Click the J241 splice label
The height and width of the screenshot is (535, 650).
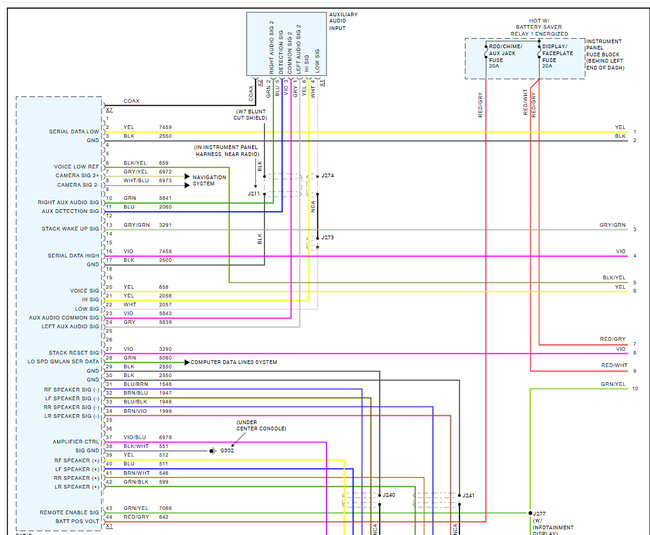click(x=468, y=496)
